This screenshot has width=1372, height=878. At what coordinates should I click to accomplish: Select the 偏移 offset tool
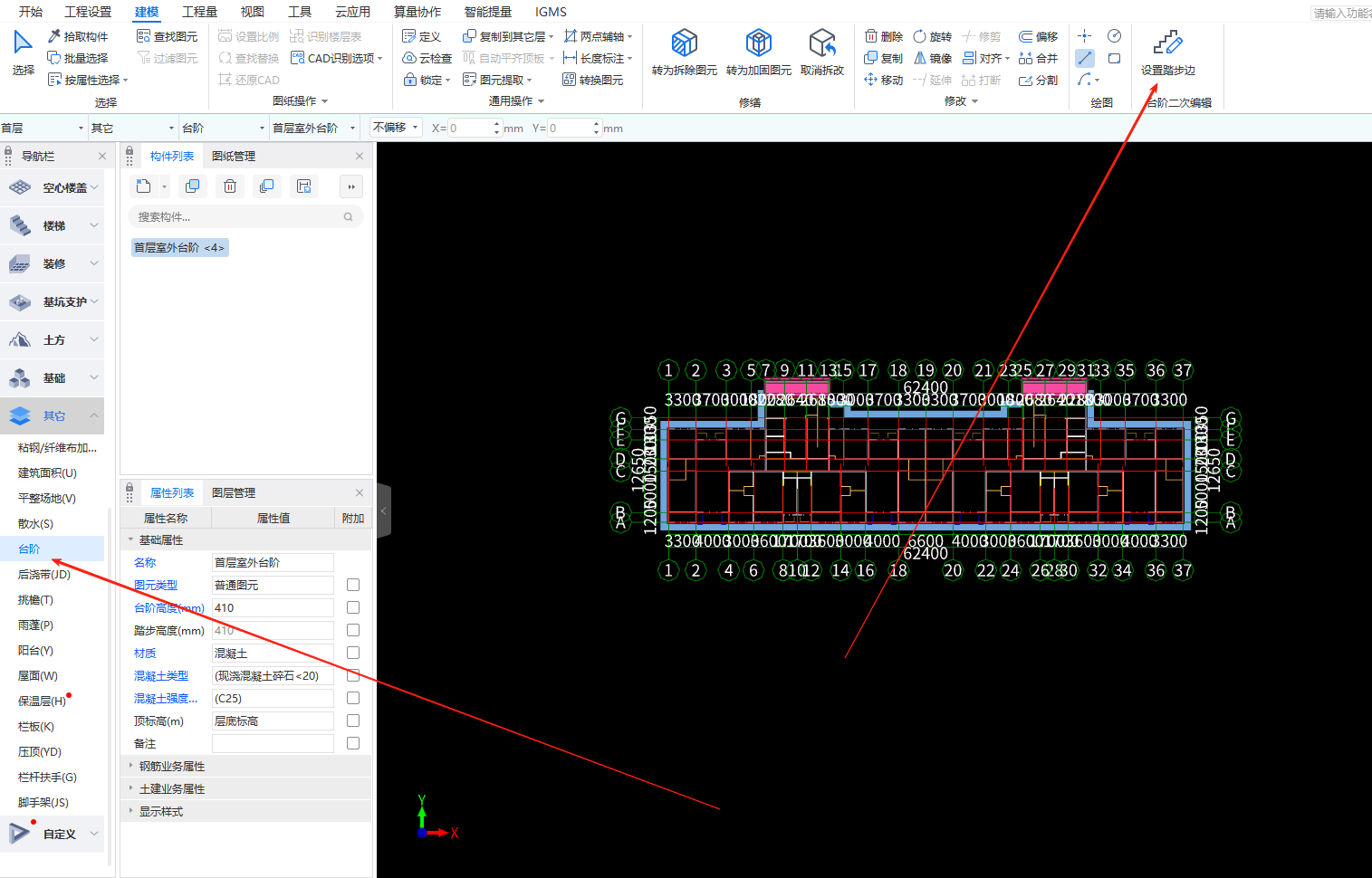click(1039, 36)
